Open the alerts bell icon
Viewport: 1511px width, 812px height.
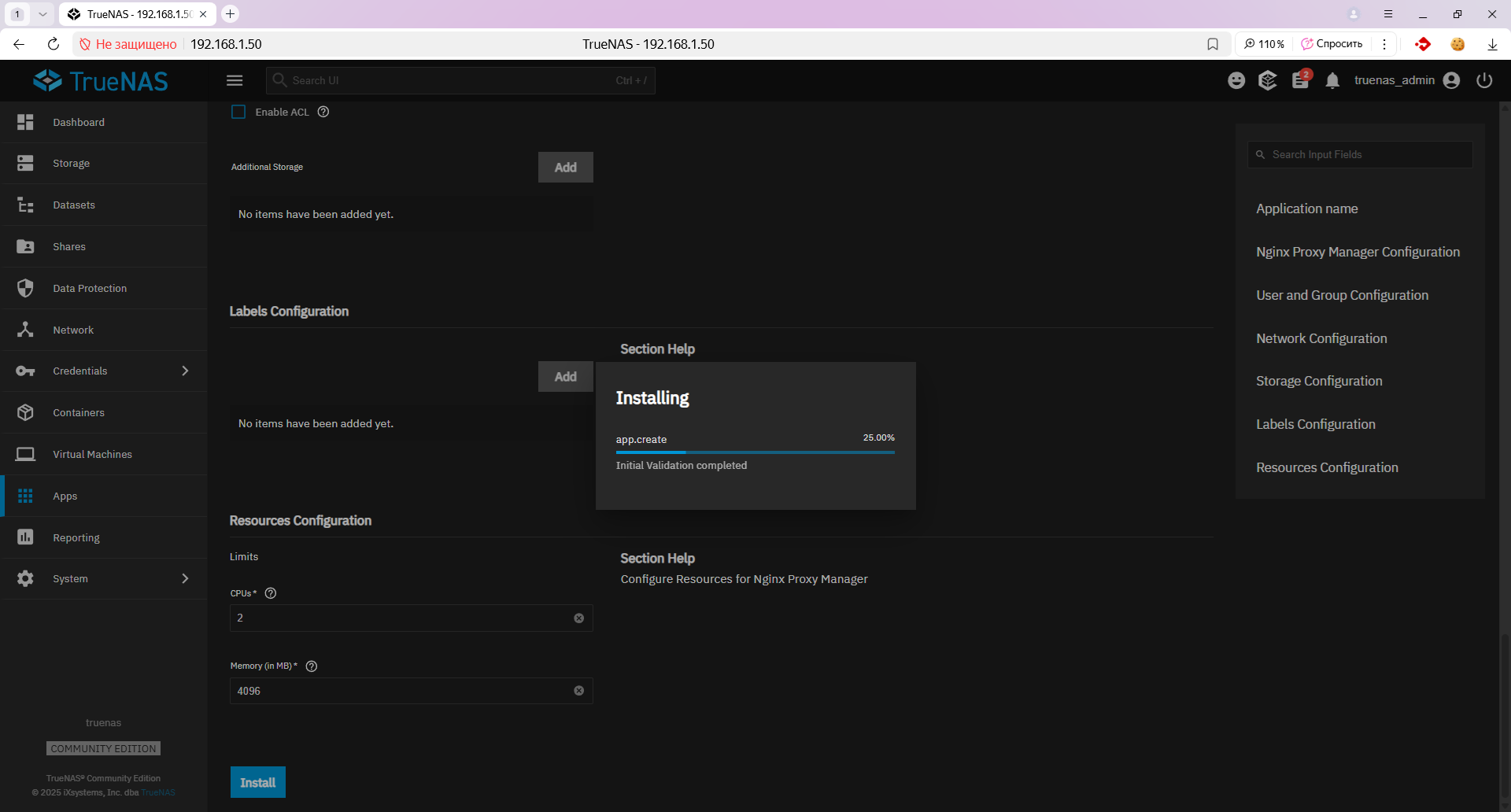click(x=1332, y=81)
